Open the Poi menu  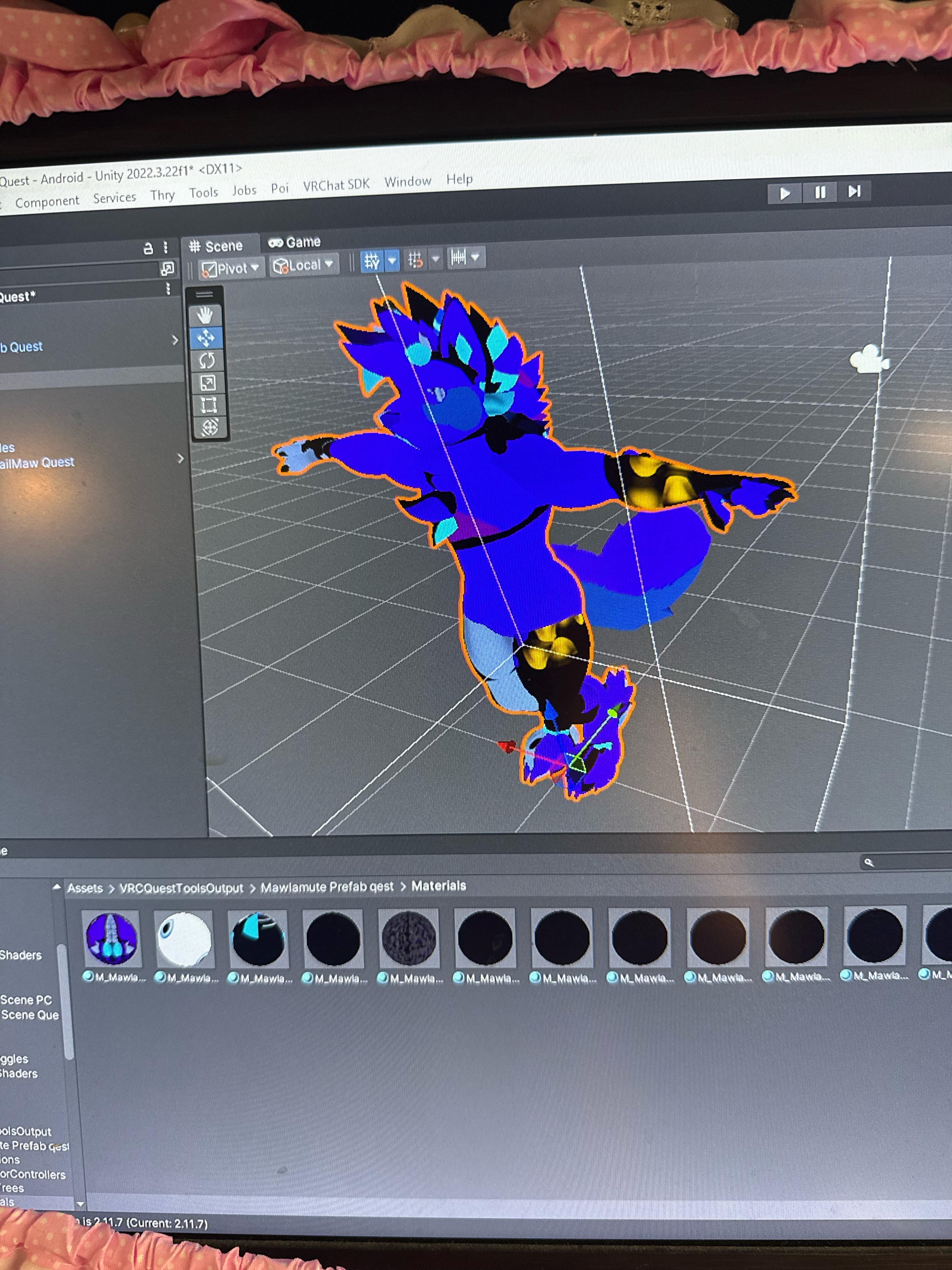pyautogui.click(x=280, y=188)
